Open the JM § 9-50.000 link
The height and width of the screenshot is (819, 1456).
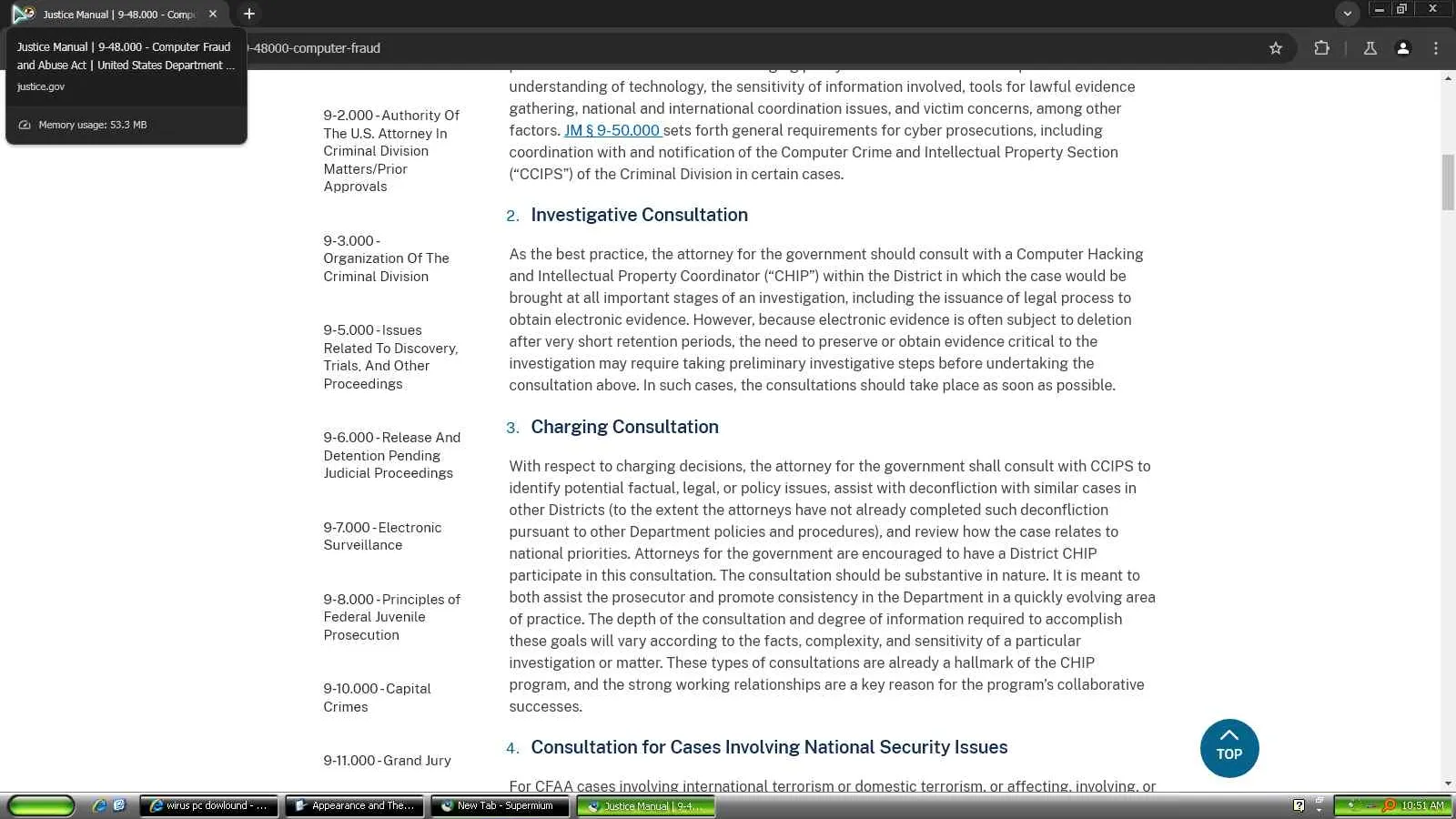pos(612,130)
